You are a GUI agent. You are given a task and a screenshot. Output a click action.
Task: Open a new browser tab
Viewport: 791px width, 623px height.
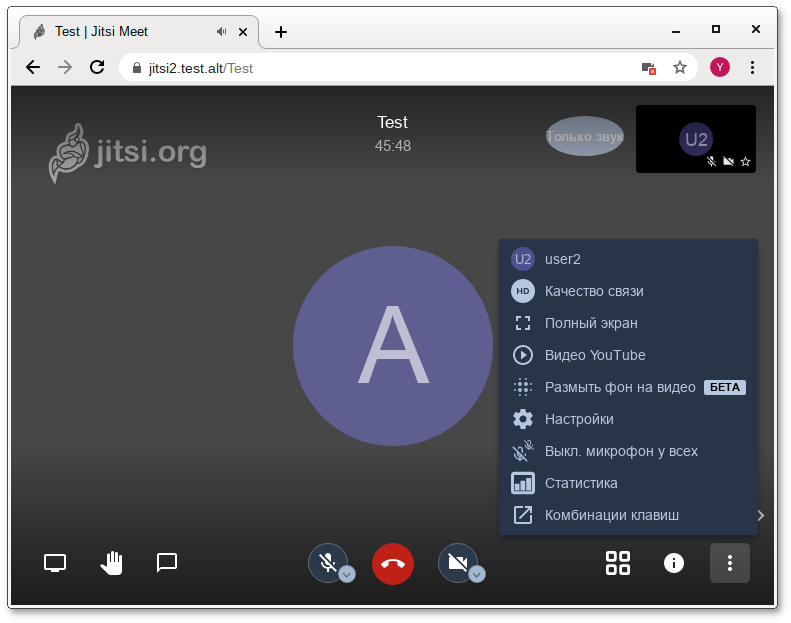coord(281,32)
